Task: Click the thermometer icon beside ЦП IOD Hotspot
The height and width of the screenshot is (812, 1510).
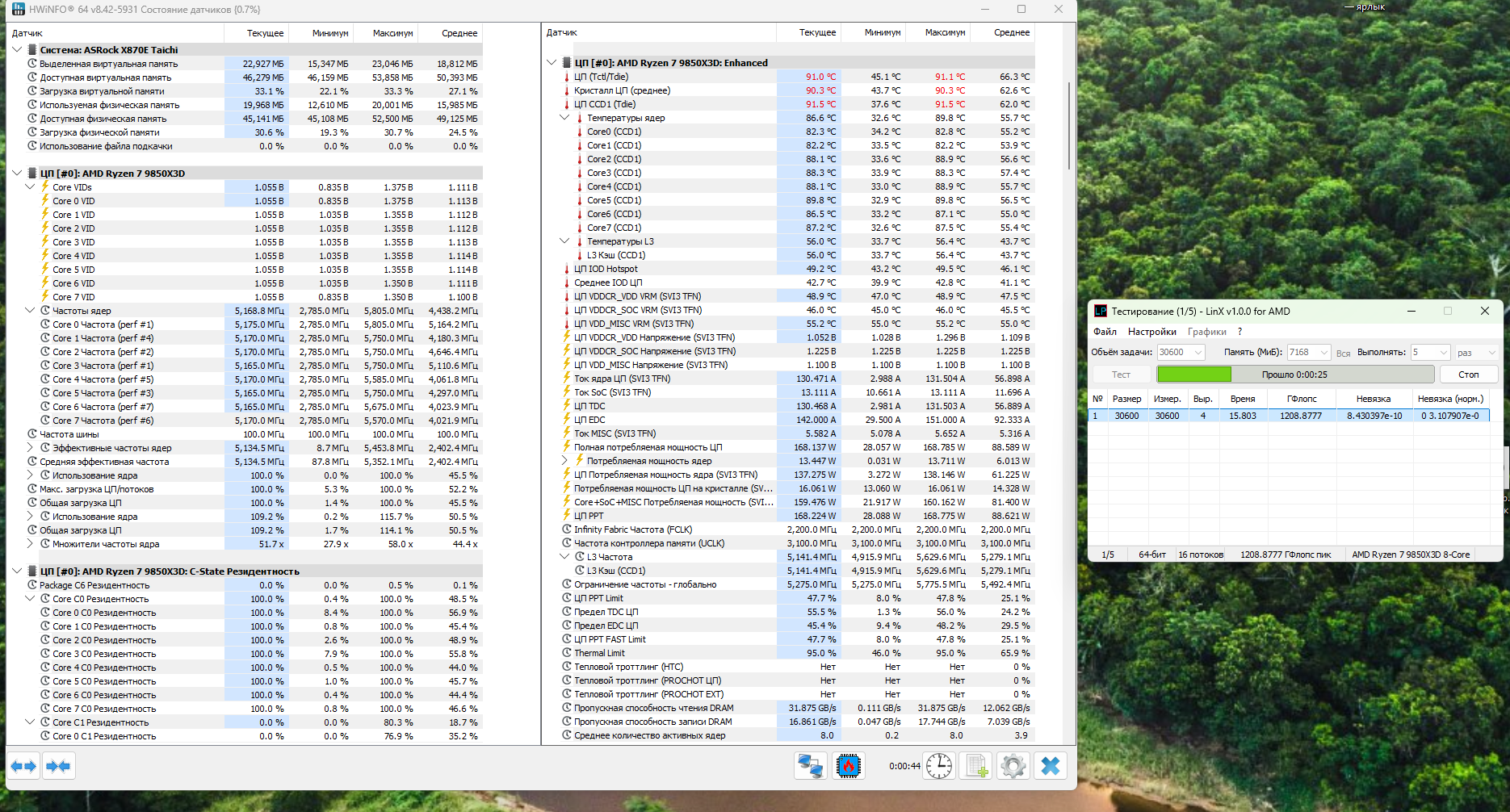Action: [x=567, y=269]
